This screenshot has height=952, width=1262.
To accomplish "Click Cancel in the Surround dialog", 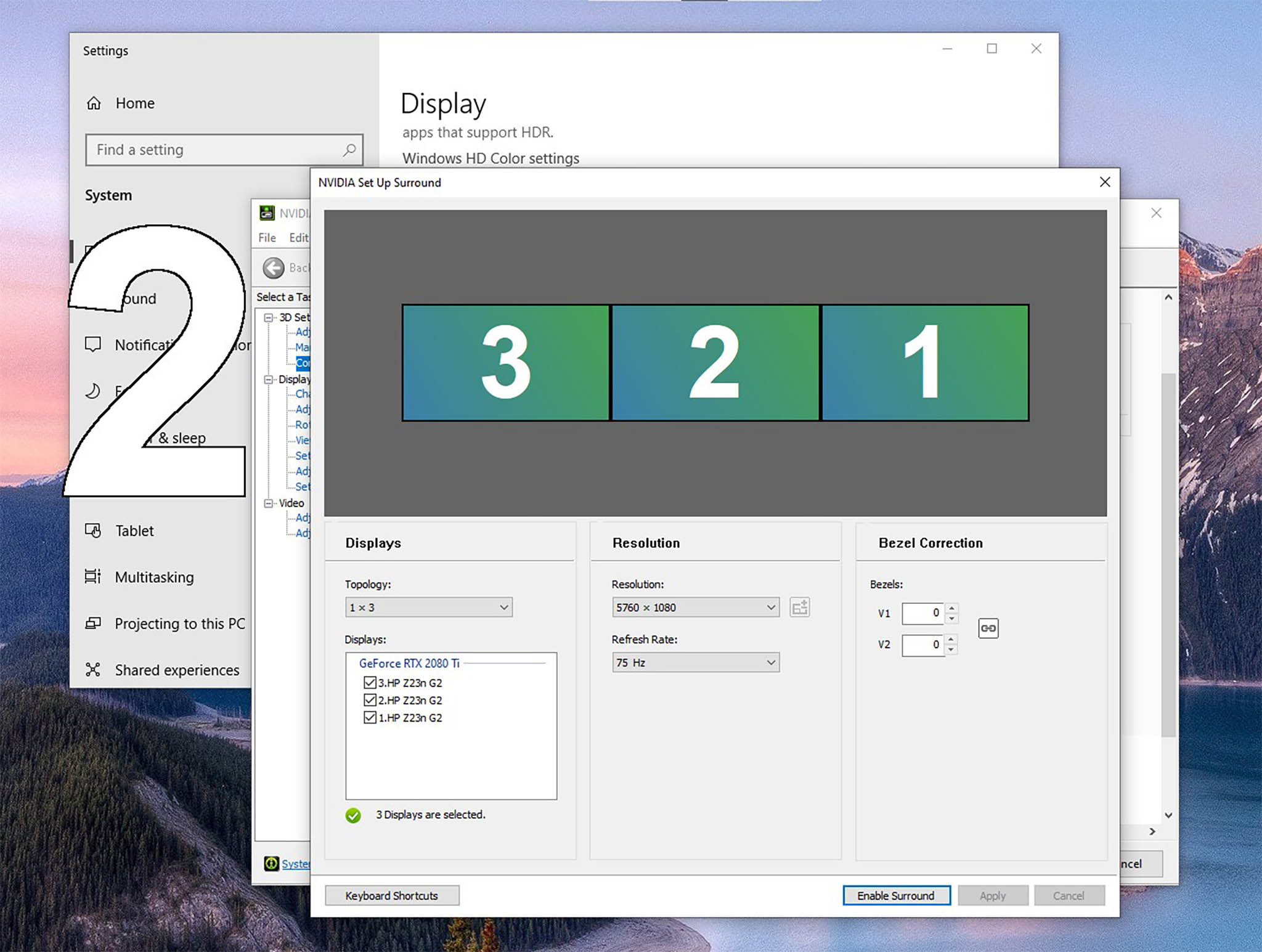I will click(x=1069, y=895).
